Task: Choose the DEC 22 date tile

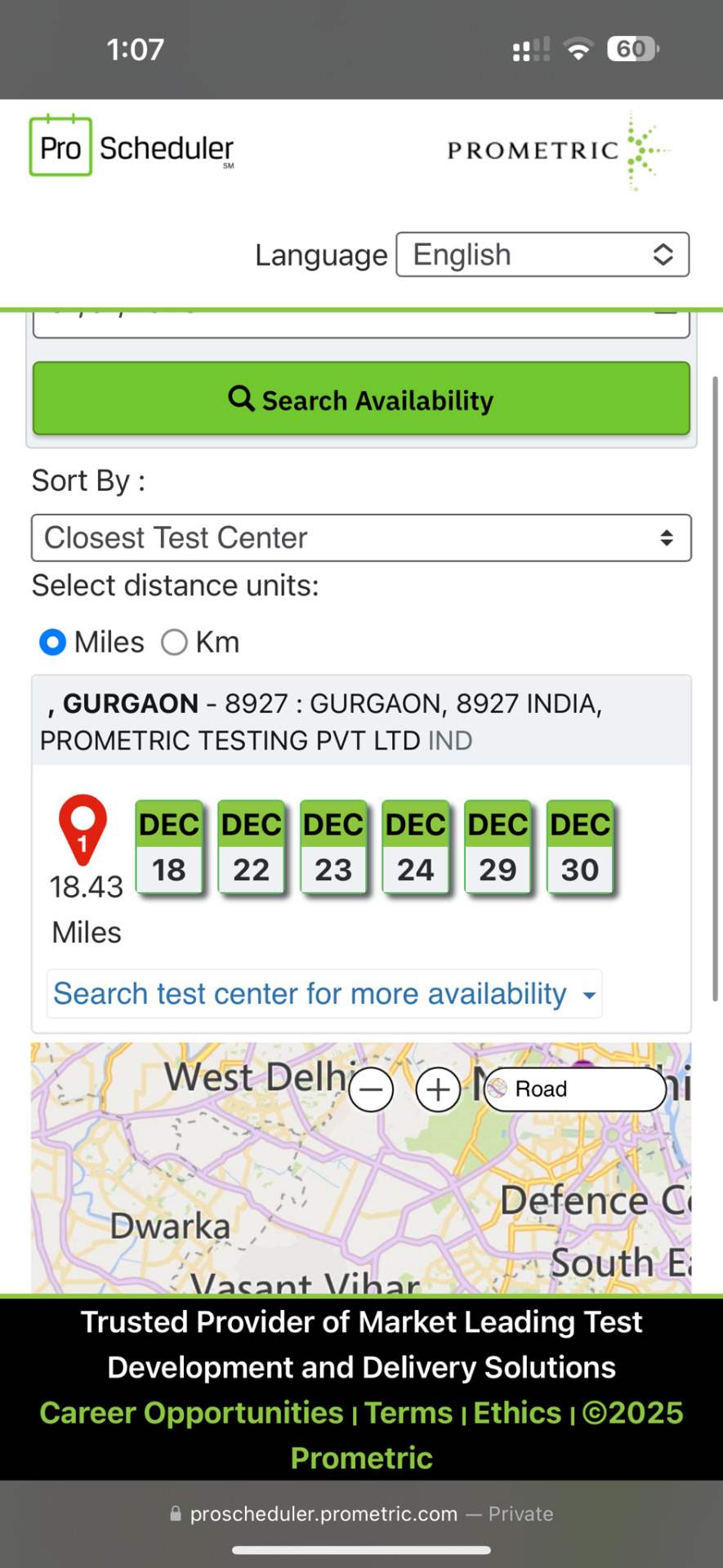Action: pyautogui.click(x=252, y=848)
